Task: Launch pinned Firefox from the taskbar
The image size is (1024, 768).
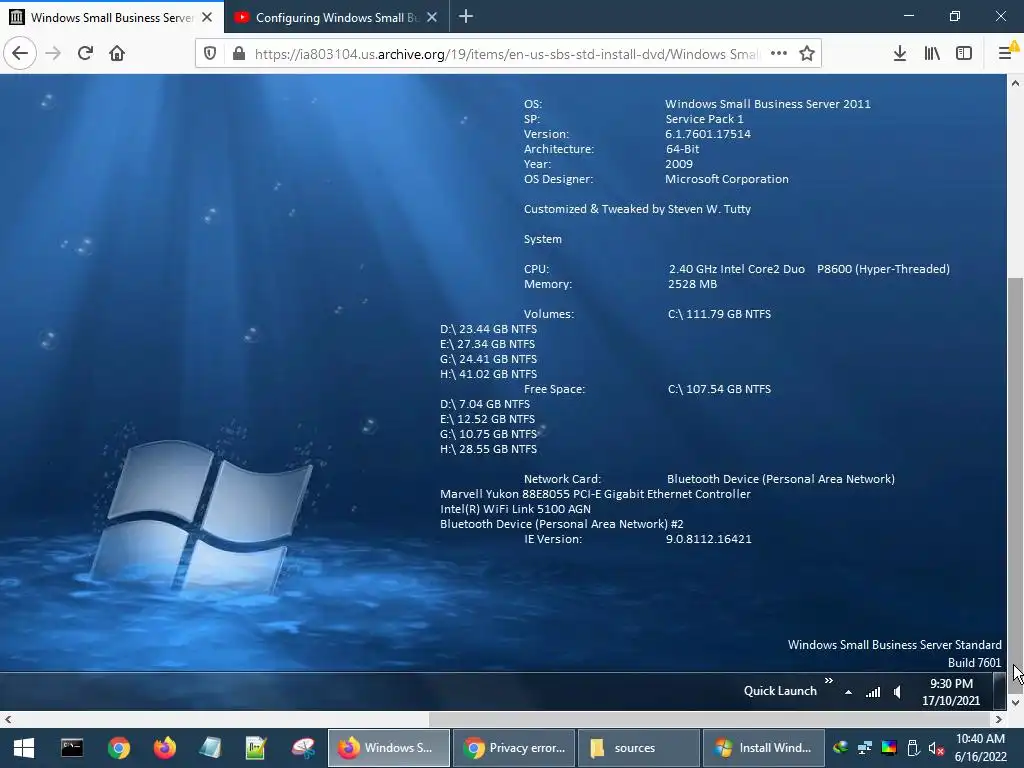Action: point(165,748)
